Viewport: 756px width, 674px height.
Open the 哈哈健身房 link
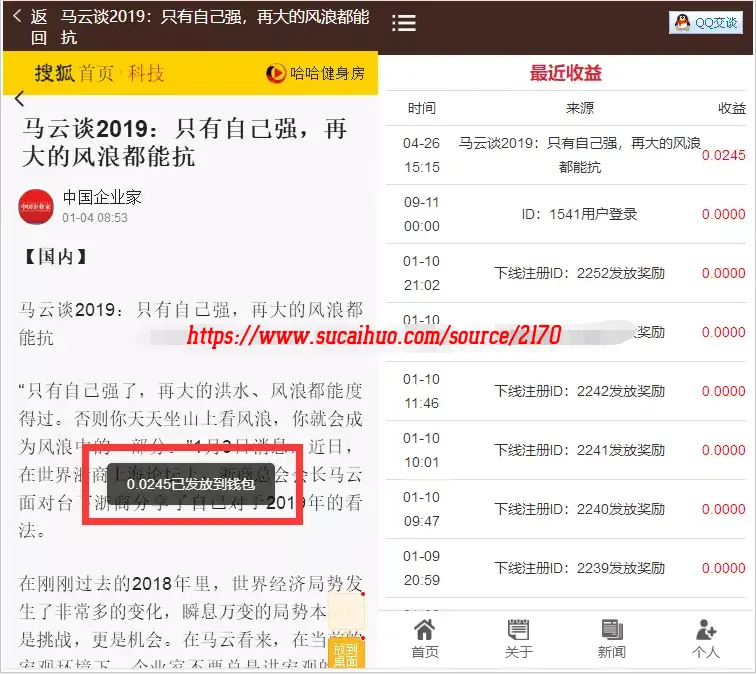pyautogui.click(x=327, y=73)
